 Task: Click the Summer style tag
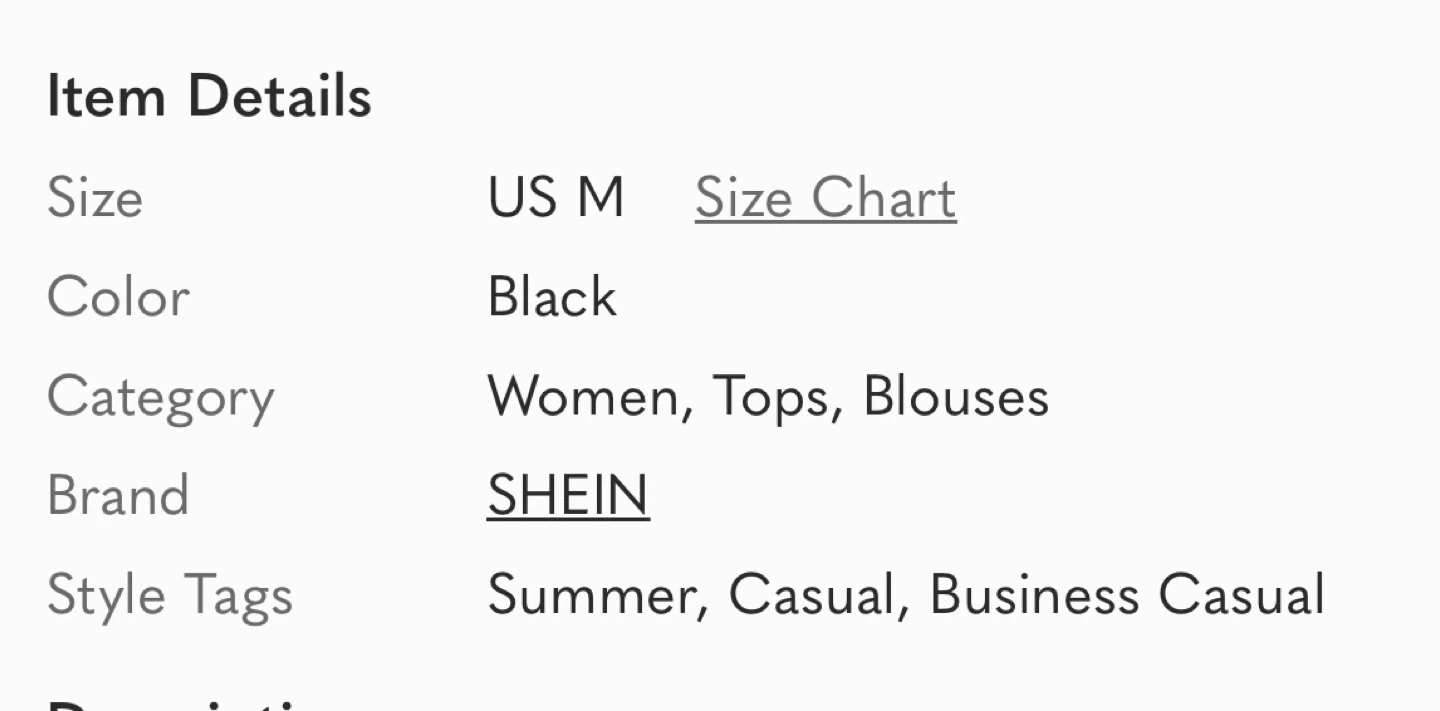pos(590,595)
